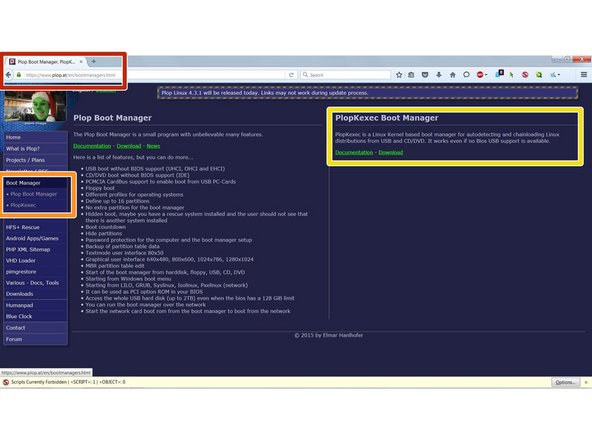The width and height of the screenshot is (592, 444).
Task: Open Android Apps/Games sidebar item
Action: [35, 238]
